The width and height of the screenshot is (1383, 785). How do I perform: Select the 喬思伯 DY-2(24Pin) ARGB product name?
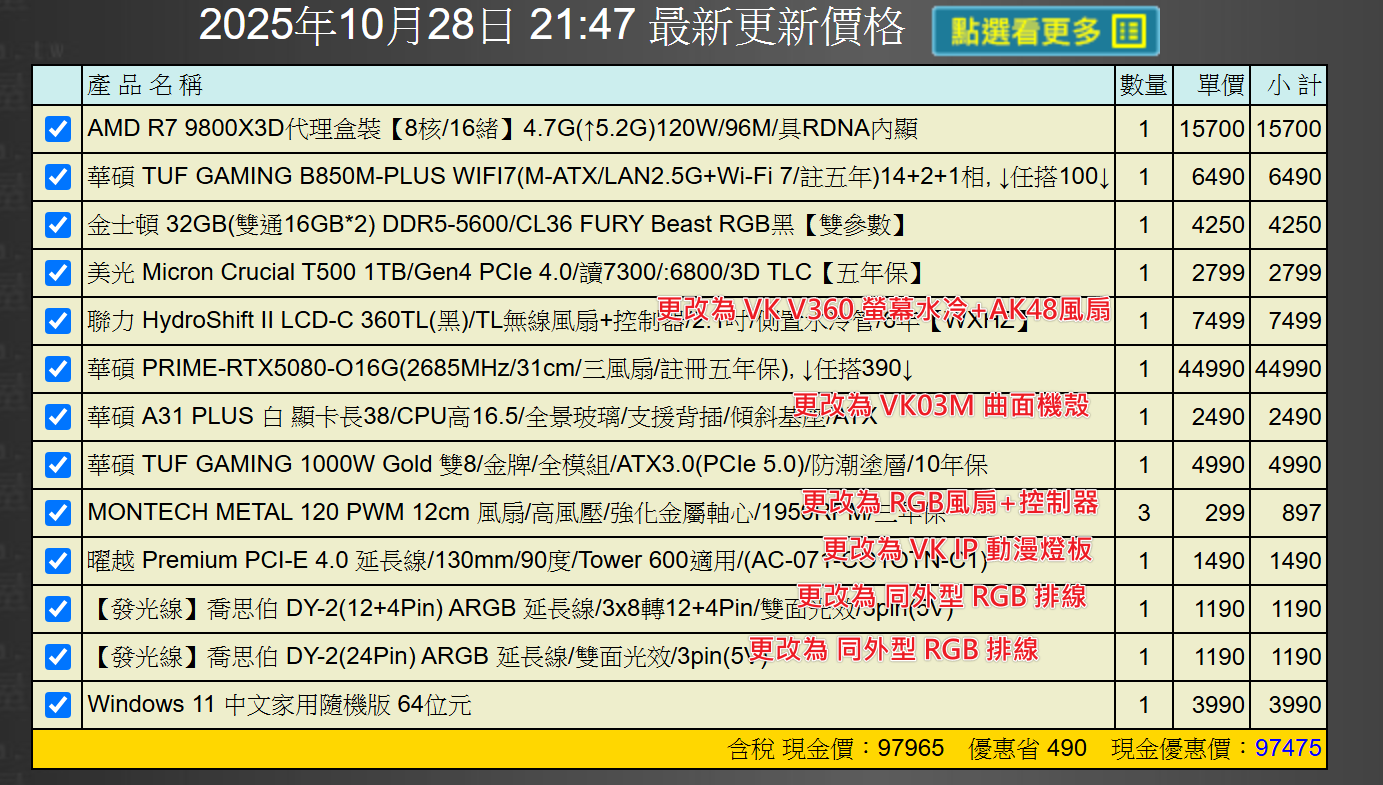pyautogui.click(x=428, y=657)
